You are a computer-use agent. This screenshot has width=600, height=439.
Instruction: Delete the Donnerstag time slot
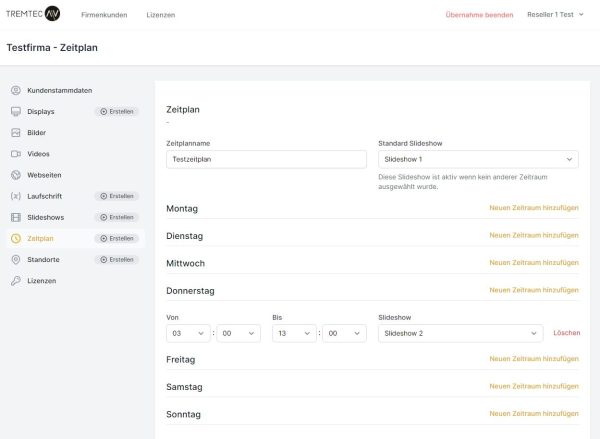click(566, 333)
